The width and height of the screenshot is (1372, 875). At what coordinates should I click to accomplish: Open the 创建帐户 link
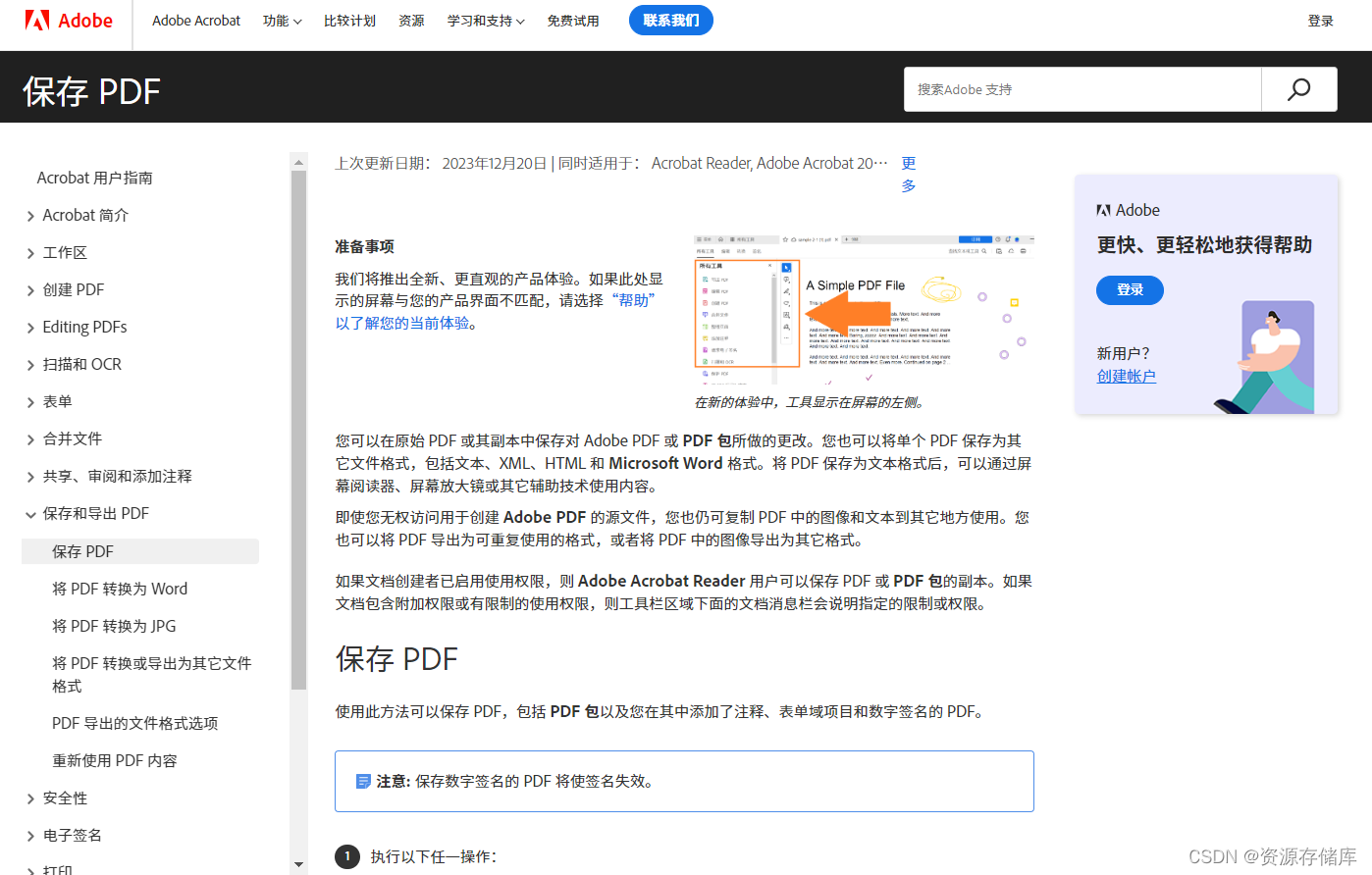pyautogui.click(x=1126, y=376)
